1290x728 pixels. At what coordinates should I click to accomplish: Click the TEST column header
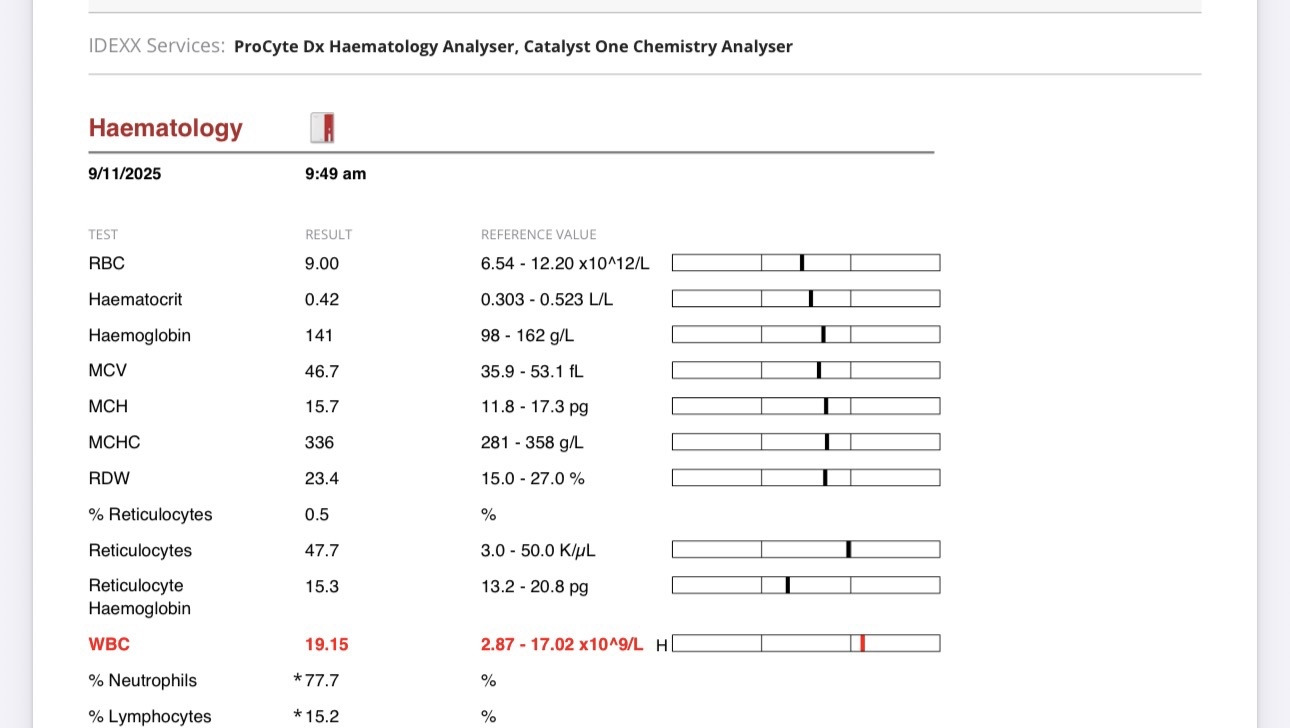pos(103,235)
